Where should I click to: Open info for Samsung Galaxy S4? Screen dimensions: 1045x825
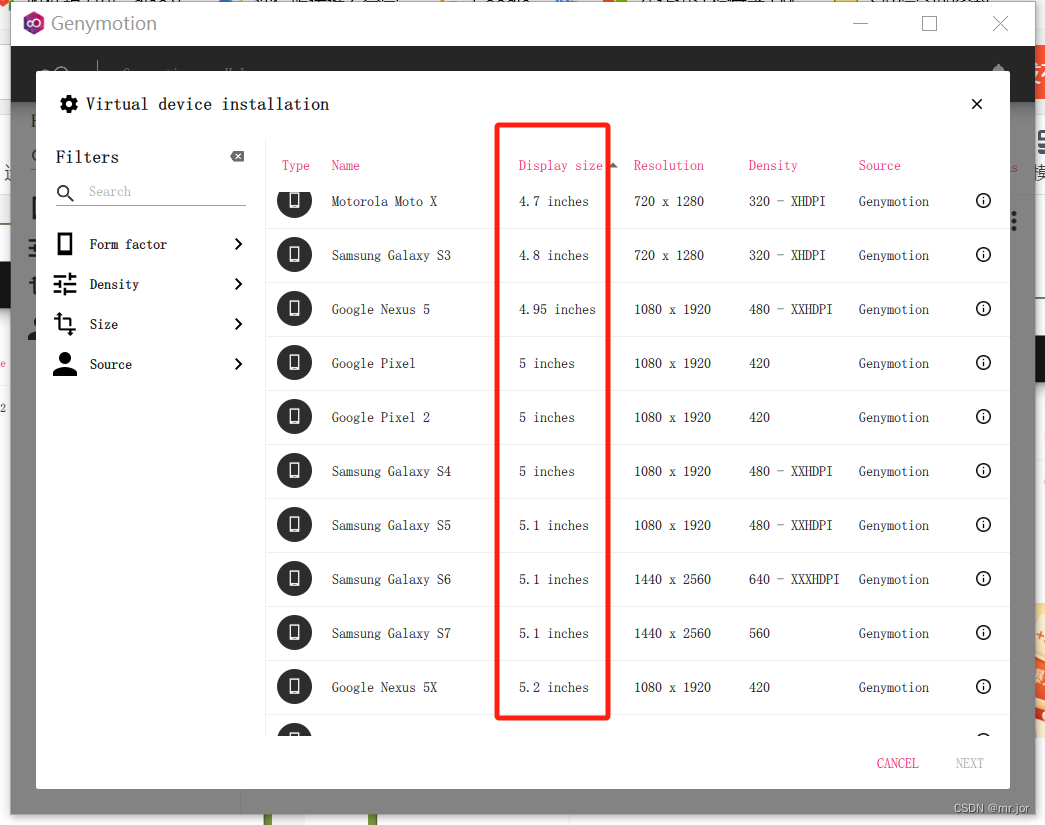983,470
